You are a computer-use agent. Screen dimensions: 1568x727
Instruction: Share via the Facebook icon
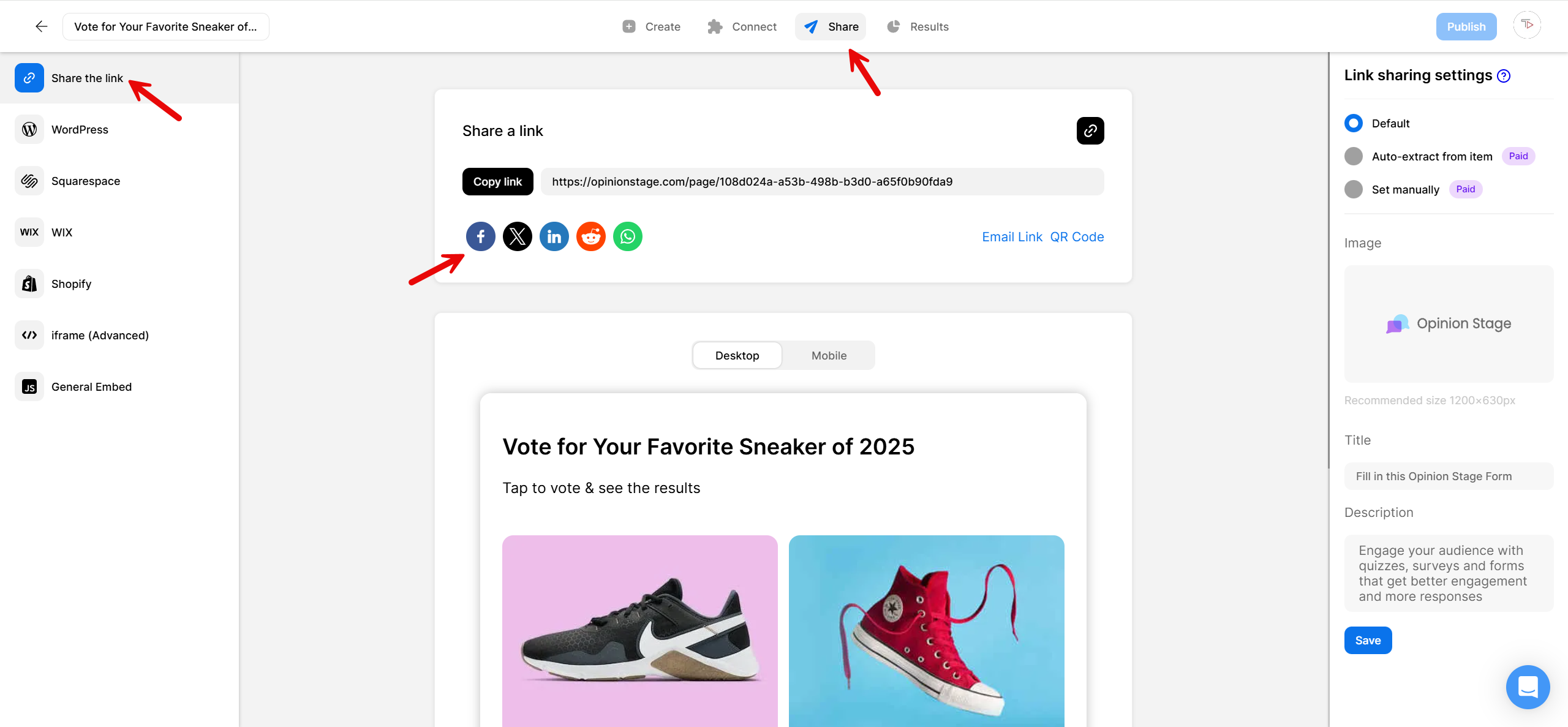tap(481, 236)
